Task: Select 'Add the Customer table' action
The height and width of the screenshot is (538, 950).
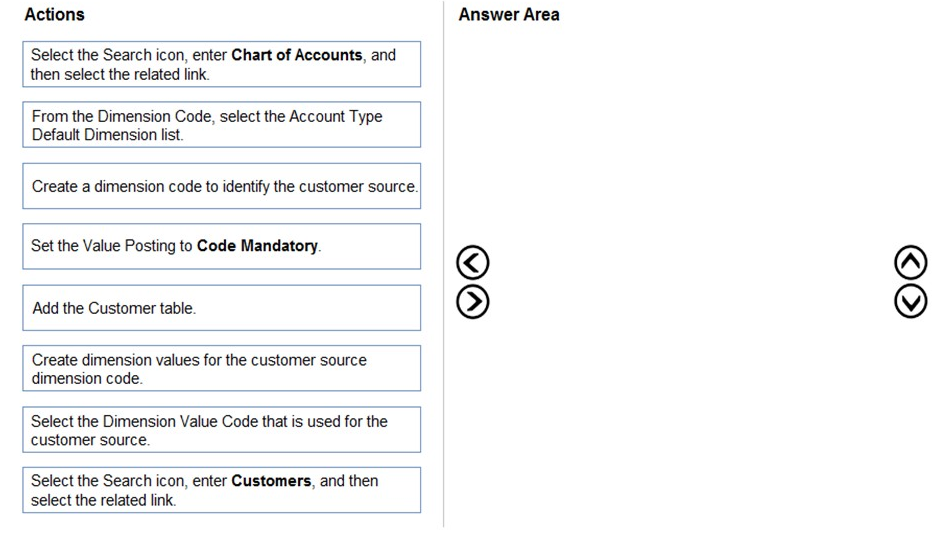Action: click(221, 308)
